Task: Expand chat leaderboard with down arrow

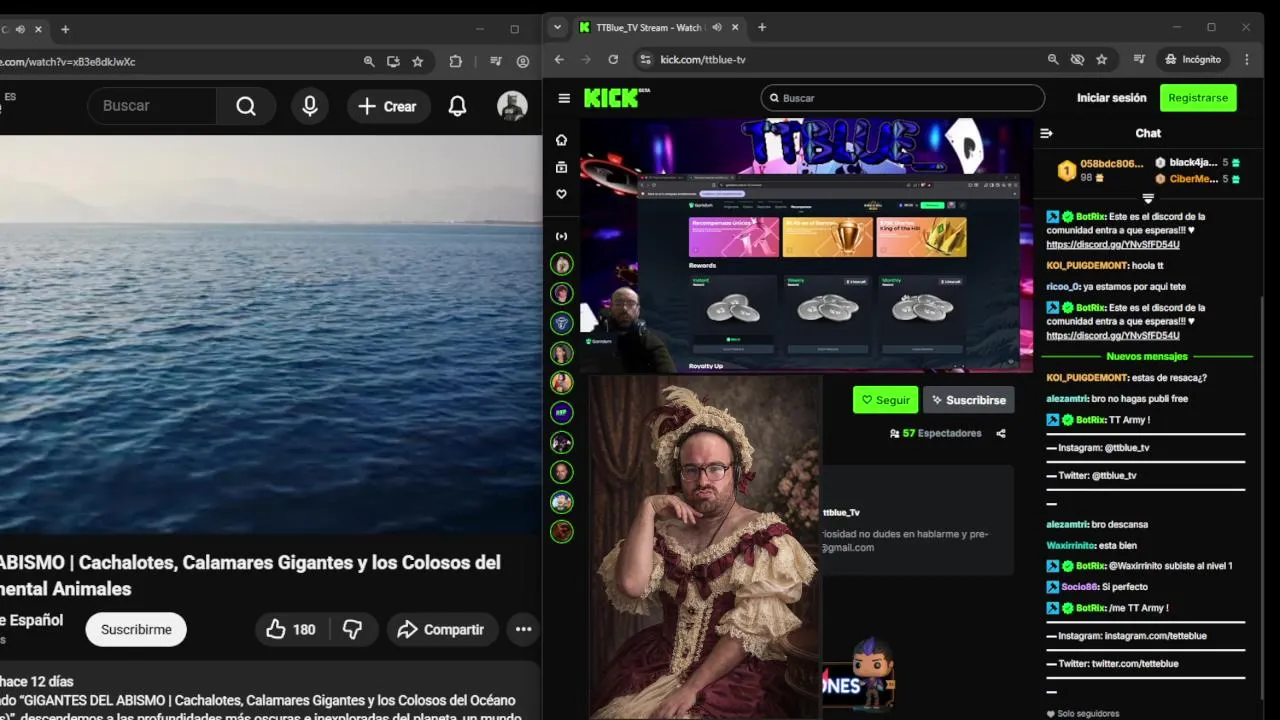Action: [x=1148, y=198]
